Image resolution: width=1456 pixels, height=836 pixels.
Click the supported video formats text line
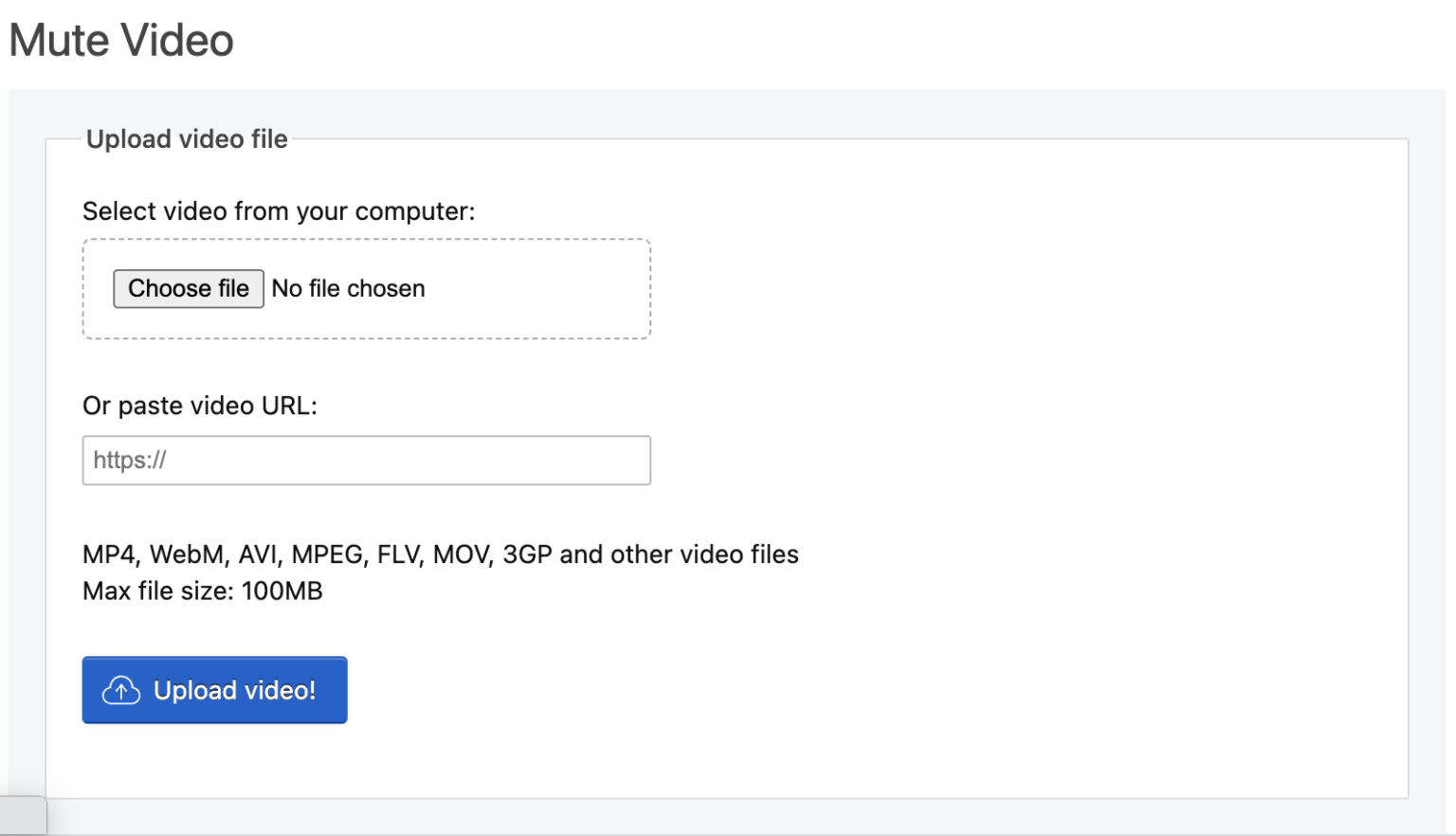click(x=441, y=554)
